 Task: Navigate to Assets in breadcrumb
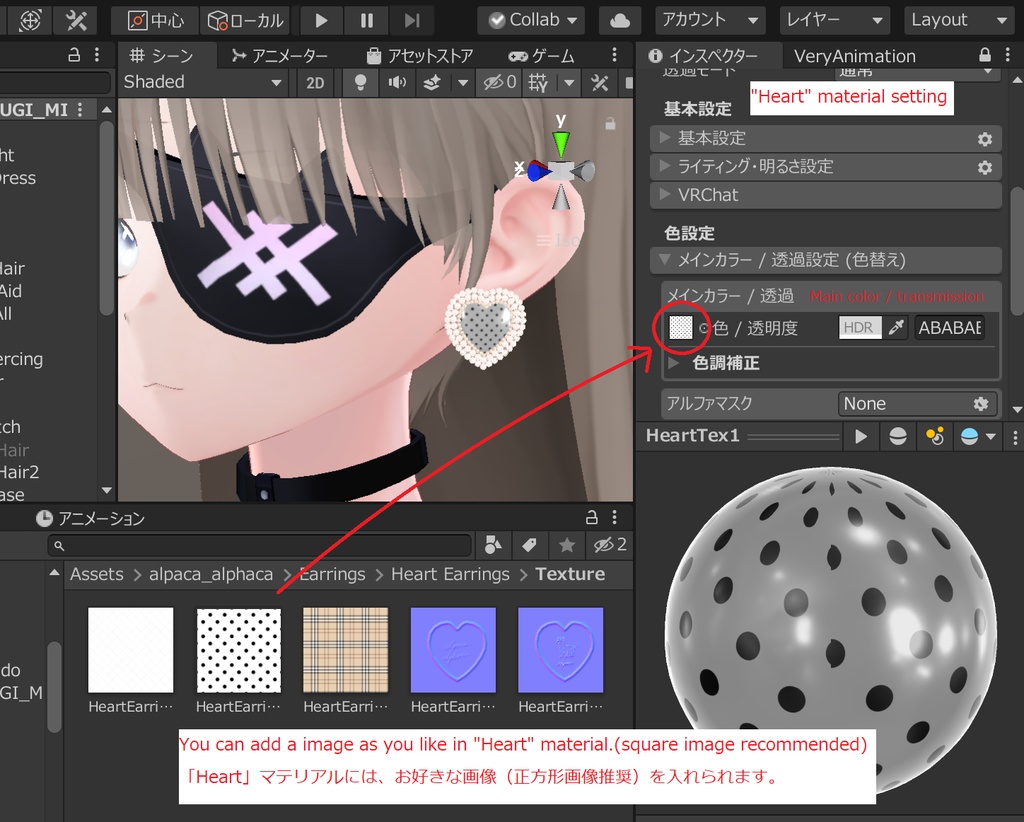pyautogui.click(x=97, y=574)
